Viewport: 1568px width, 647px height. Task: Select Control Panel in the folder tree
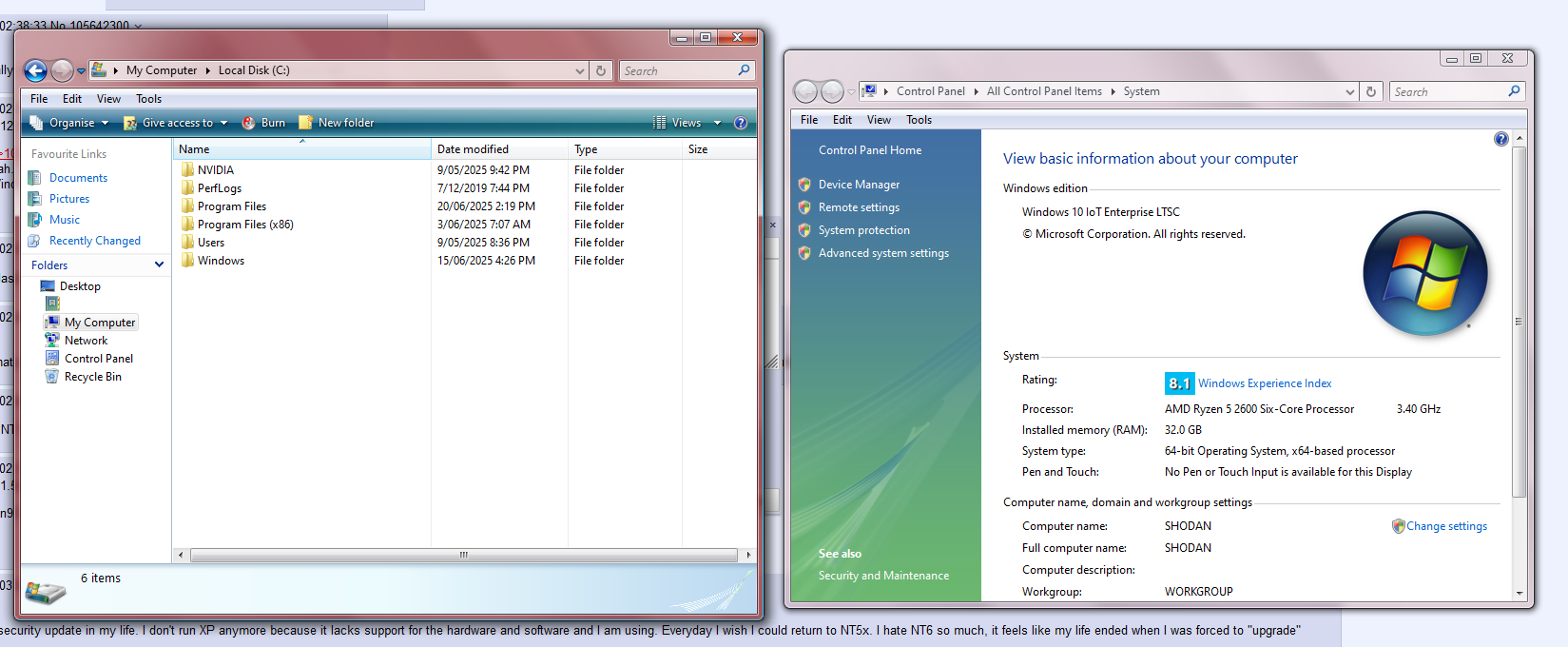(99, 359)
